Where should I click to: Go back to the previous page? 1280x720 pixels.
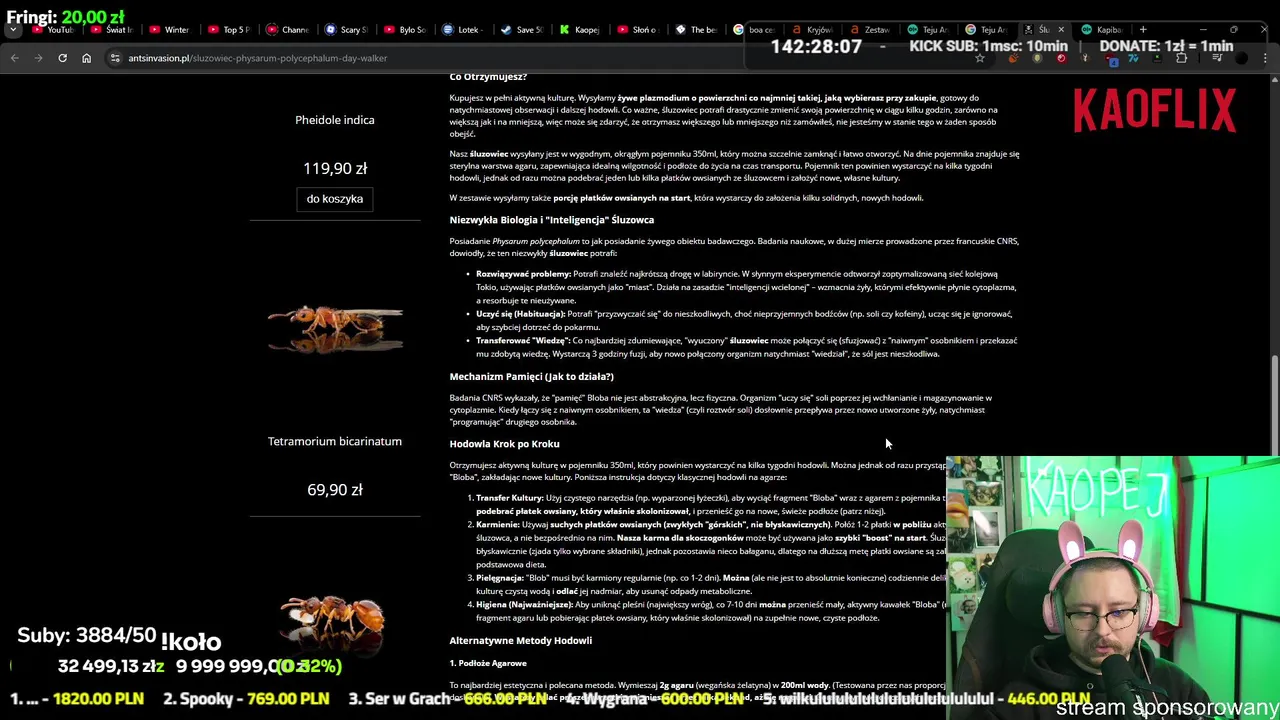14,58
